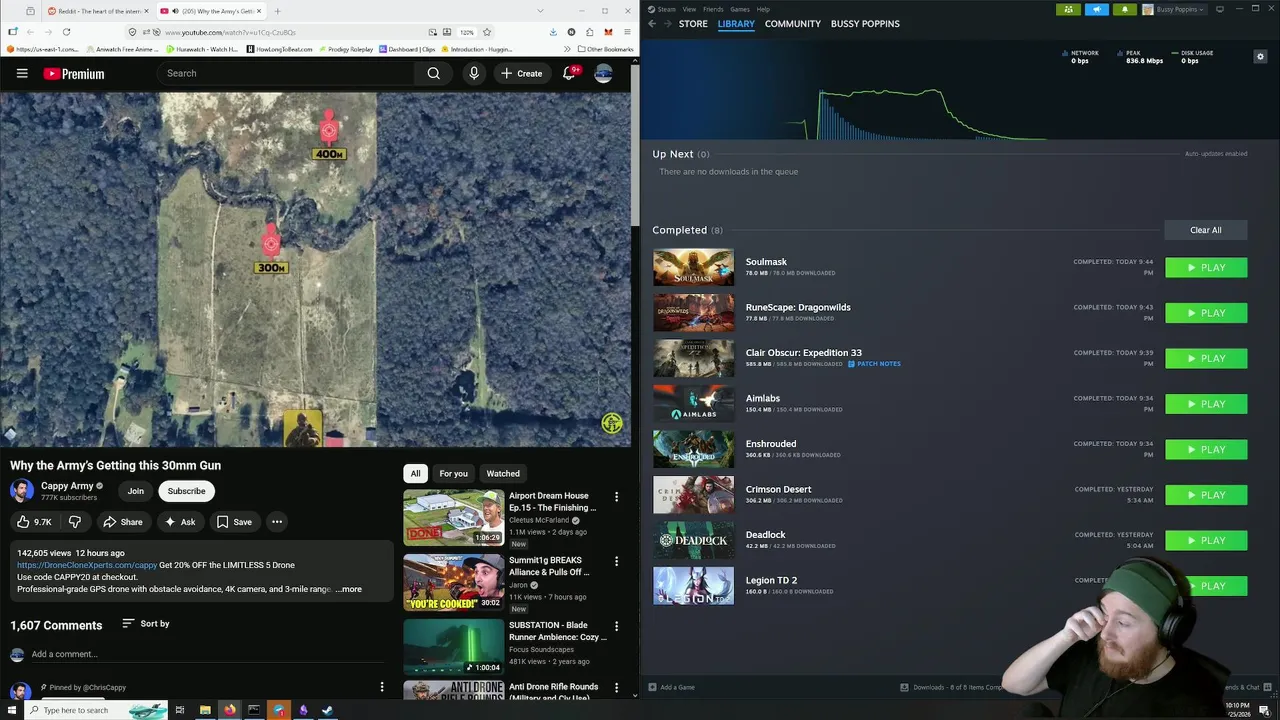Click the YouTube search magnifier button
The width and height of the screenshot is (1280, 720).
tap(433, 73)
